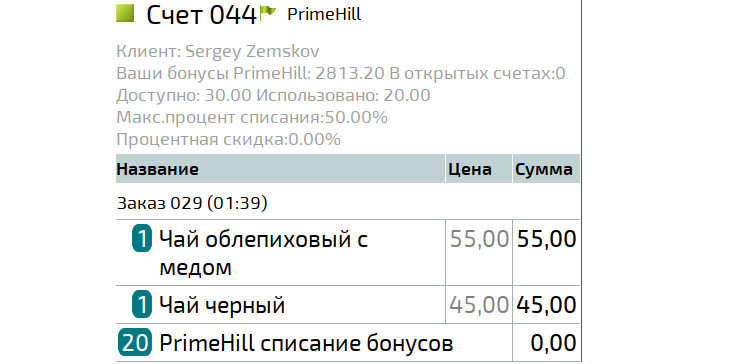This screenshot has width=739, height=364.
Task: Click quantity badge 1 for Чай облепиховый
Action: pos(142,239)
